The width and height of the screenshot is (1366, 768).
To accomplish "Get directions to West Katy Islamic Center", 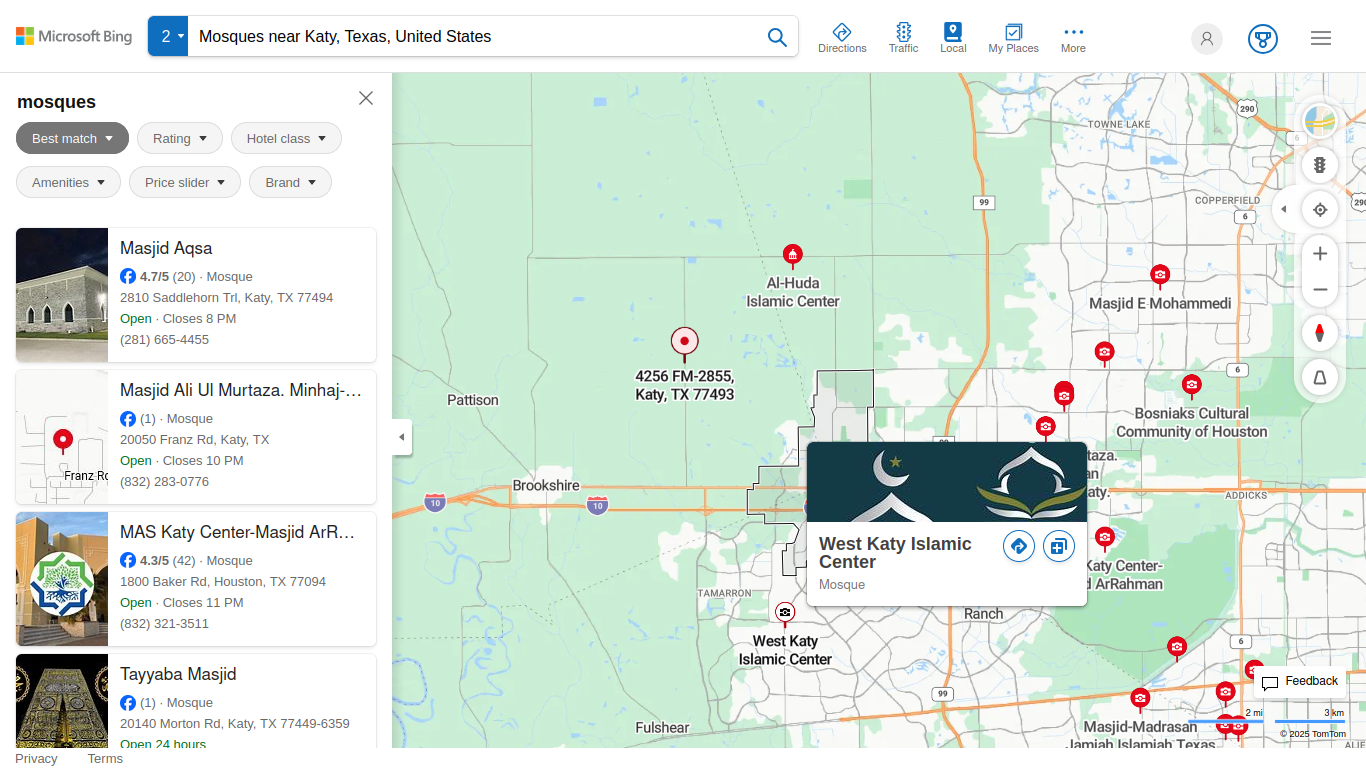I will [x=1018, y=546].
